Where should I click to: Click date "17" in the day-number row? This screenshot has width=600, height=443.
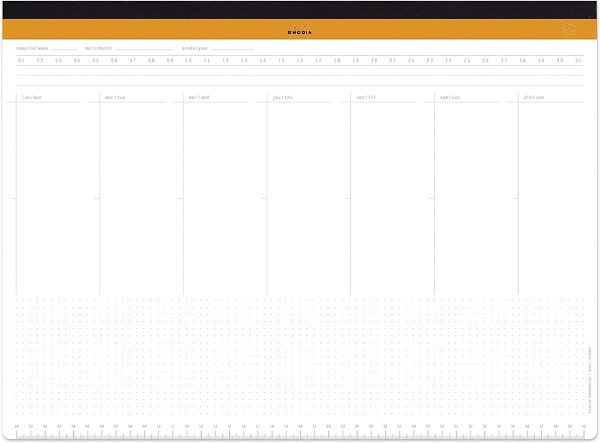pos(318,60)
